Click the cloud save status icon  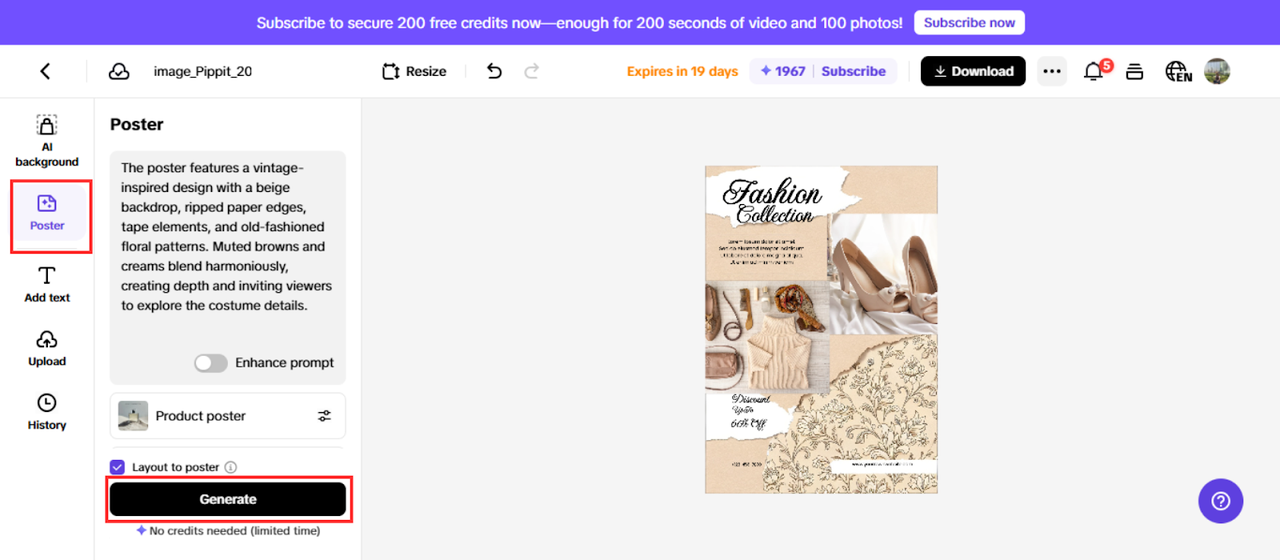point(119,71)
